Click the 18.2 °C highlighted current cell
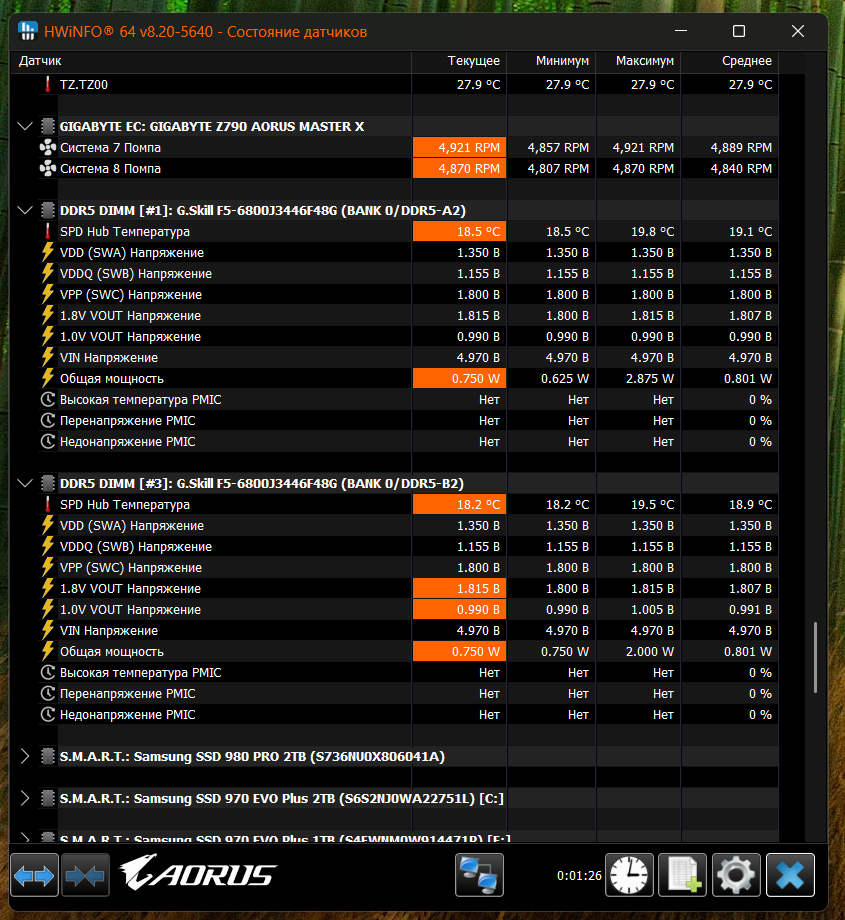 (459, 504)
